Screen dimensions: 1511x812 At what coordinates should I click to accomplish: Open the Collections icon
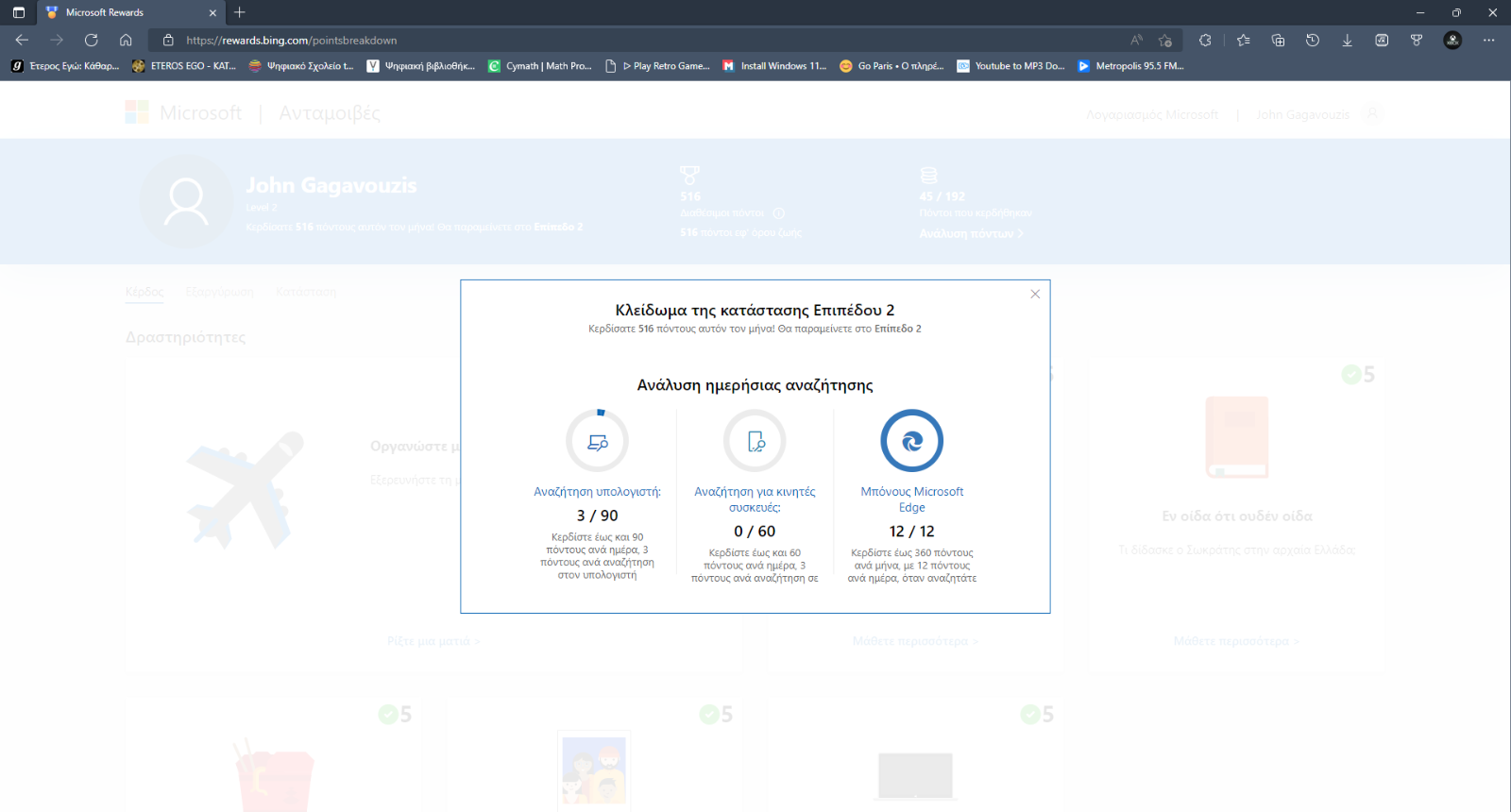1278,40
